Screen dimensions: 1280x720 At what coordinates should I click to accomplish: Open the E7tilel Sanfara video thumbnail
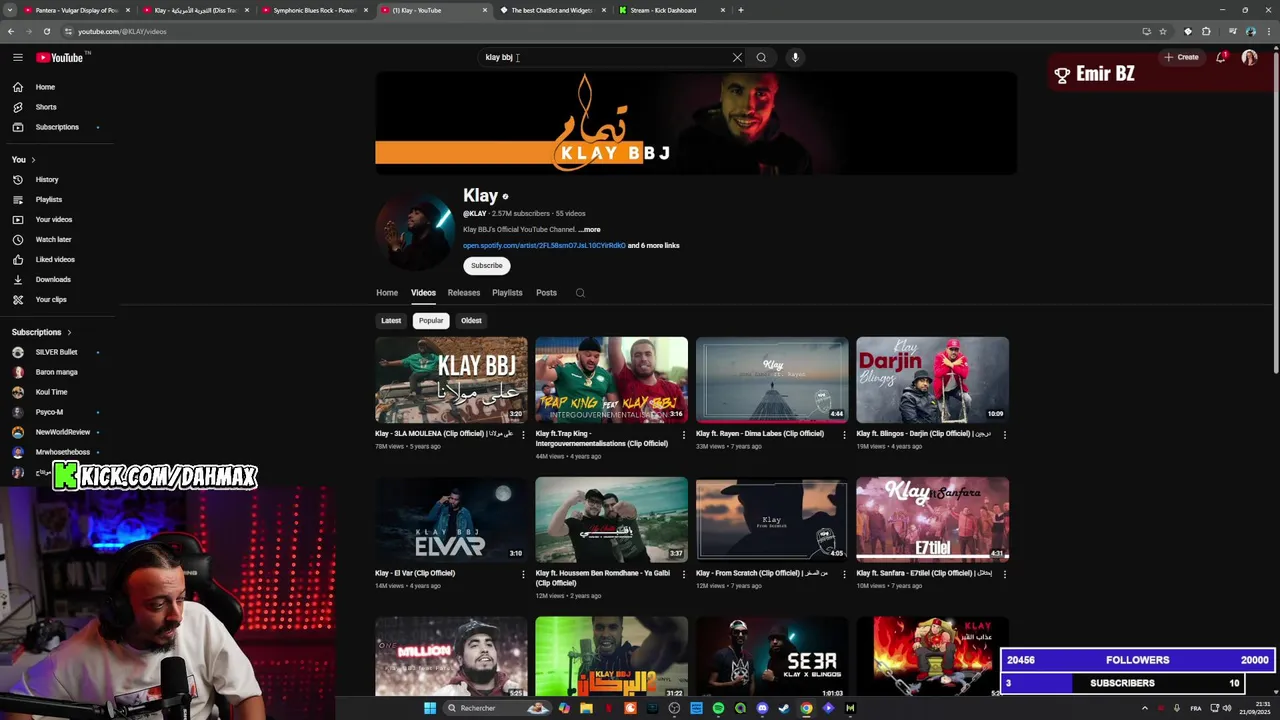pos(932,520)
